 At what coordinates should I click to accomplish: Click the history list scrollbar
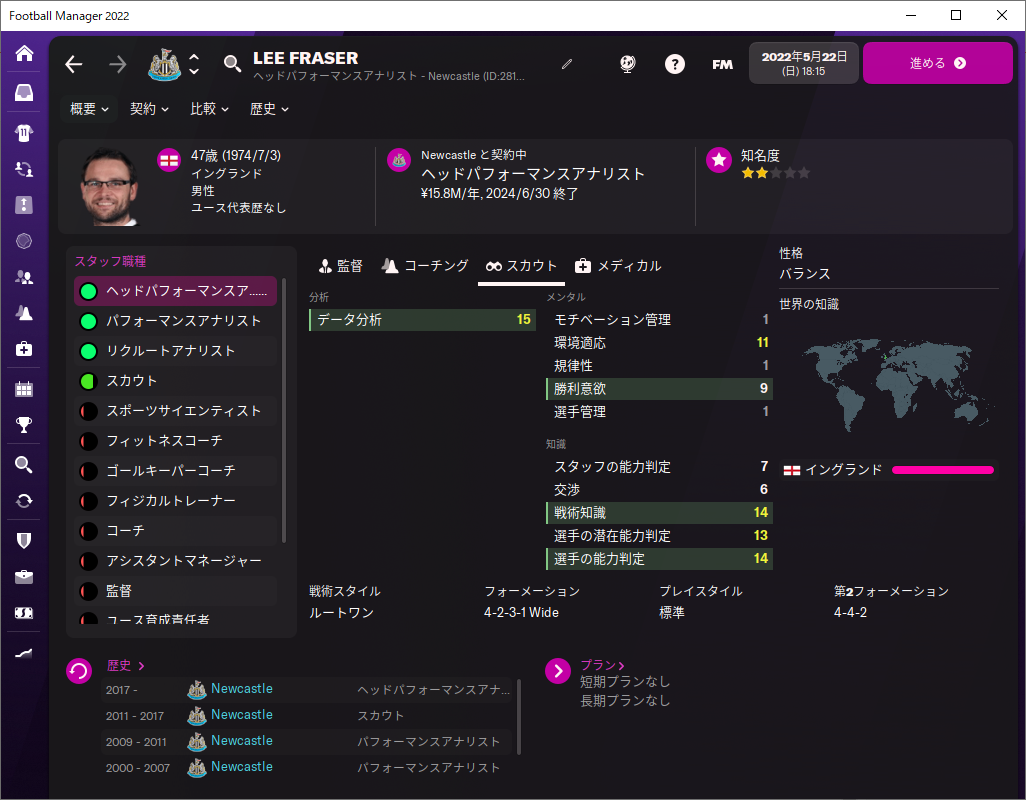point(519,718)
